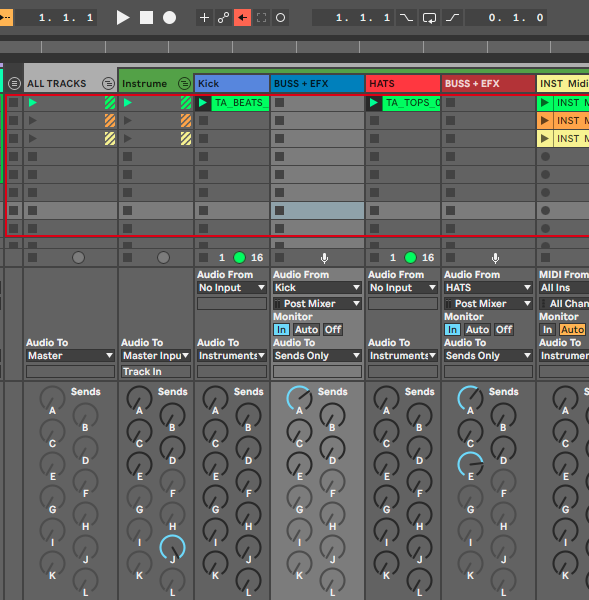The height and width of the screenshot is (600, 589).
Task: Toggle the Punch-Out switch icon
Action: click(452, 18)
